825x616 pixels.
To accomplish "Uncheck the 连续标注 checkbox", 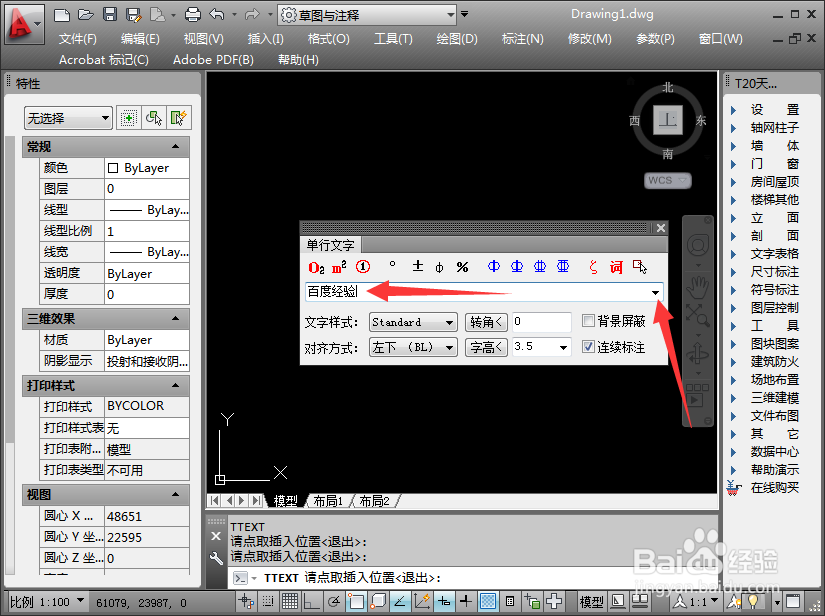I will pos(588,347).
